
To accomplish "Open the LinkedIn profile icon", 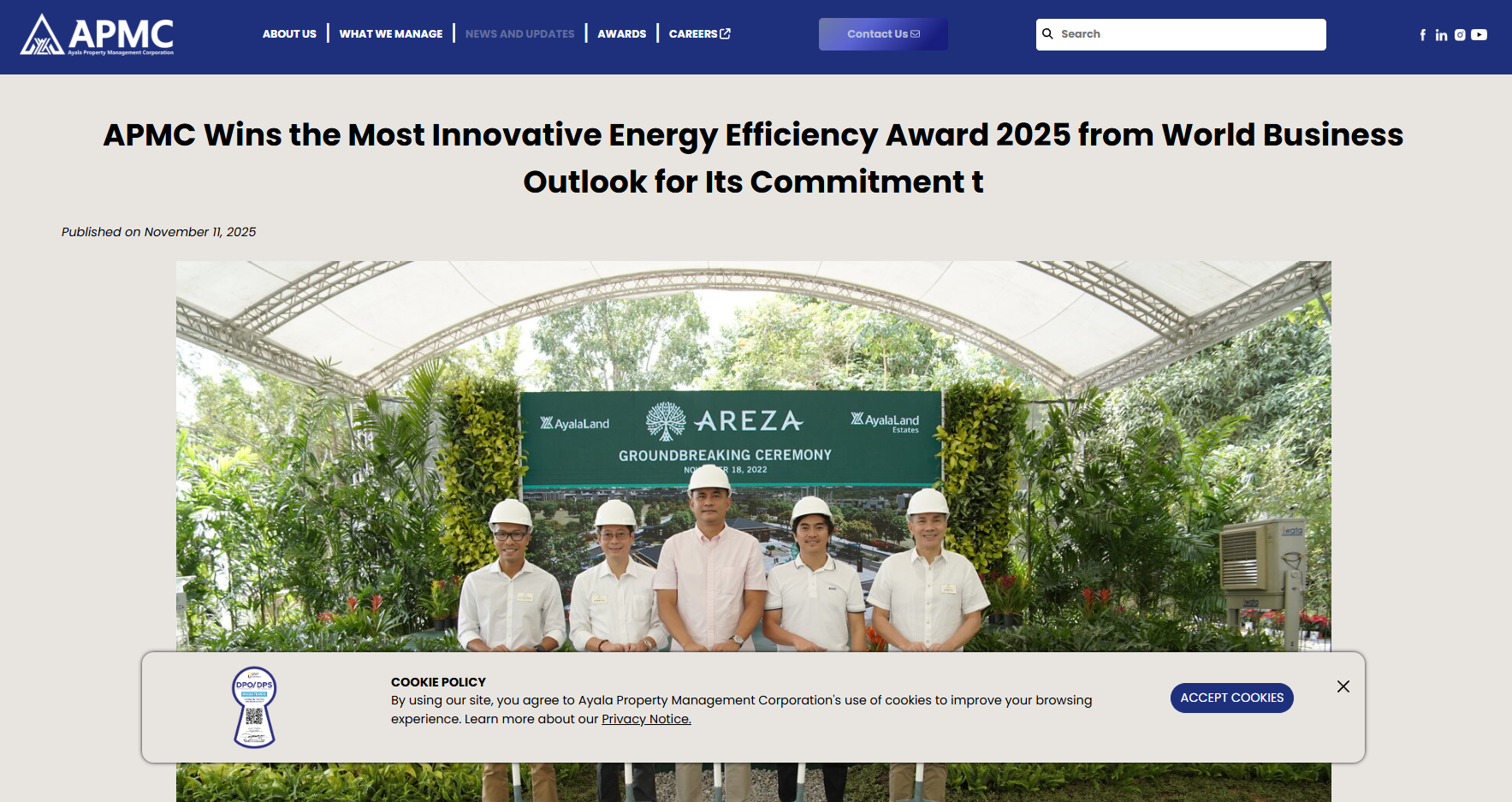I will 1441,34.
